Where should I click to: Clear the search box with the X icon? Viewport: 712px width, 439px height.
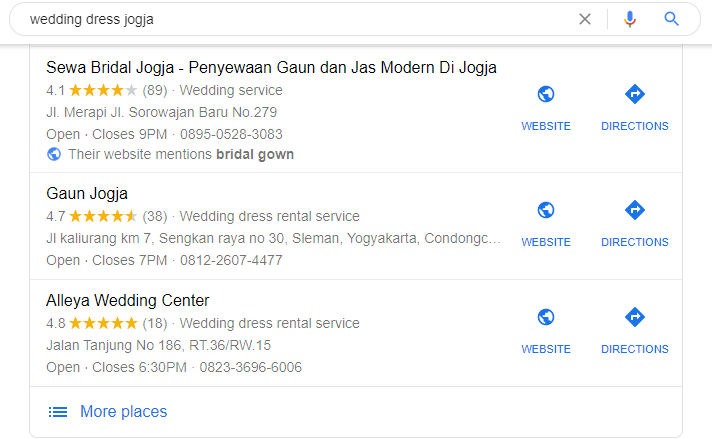[585, 19]
